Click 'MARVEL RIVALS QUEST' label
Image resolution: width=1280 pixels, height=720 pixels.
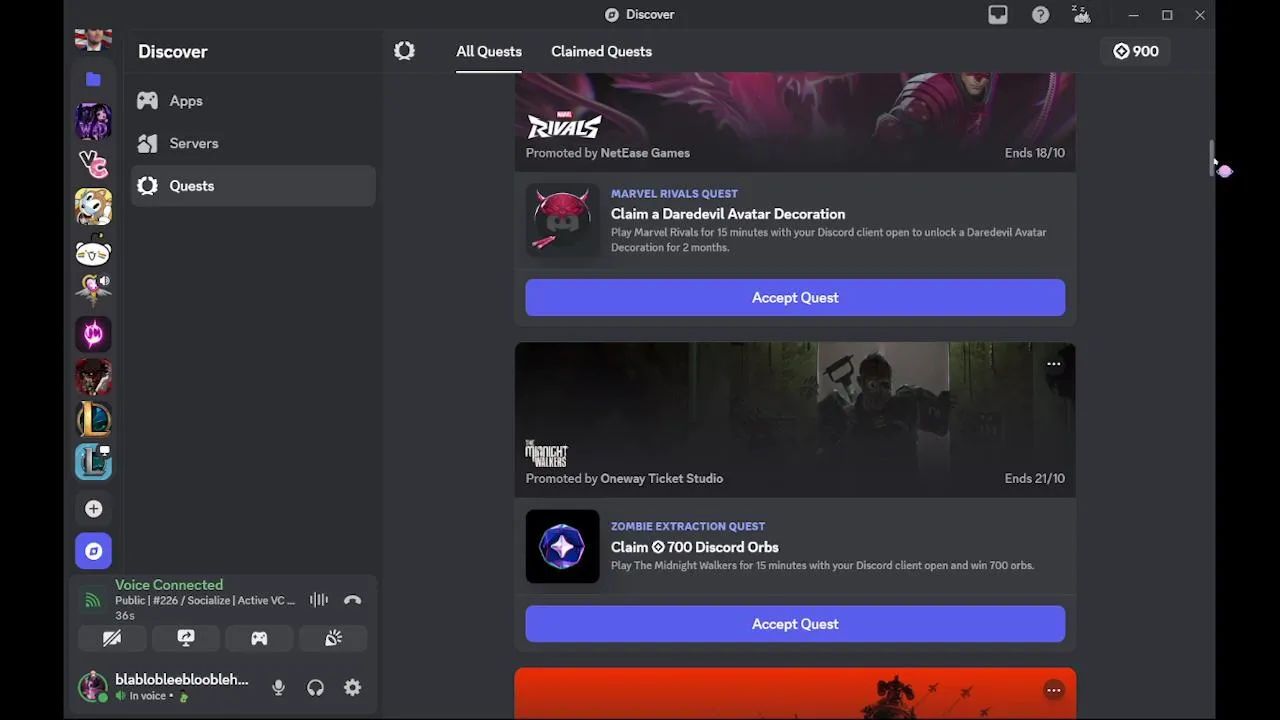tap(674, 194)
